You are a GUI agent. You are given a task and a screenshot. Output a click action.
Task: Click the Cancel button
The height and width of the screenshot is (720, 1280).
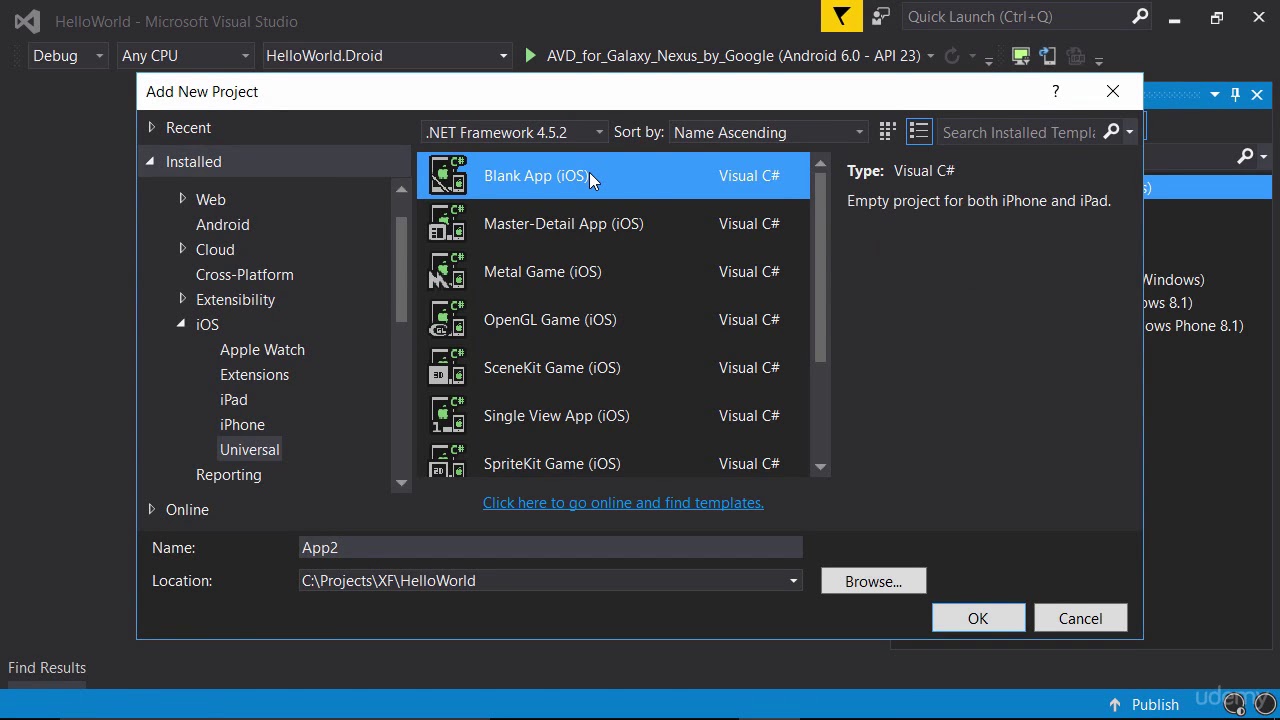(x=1080, y=618)
